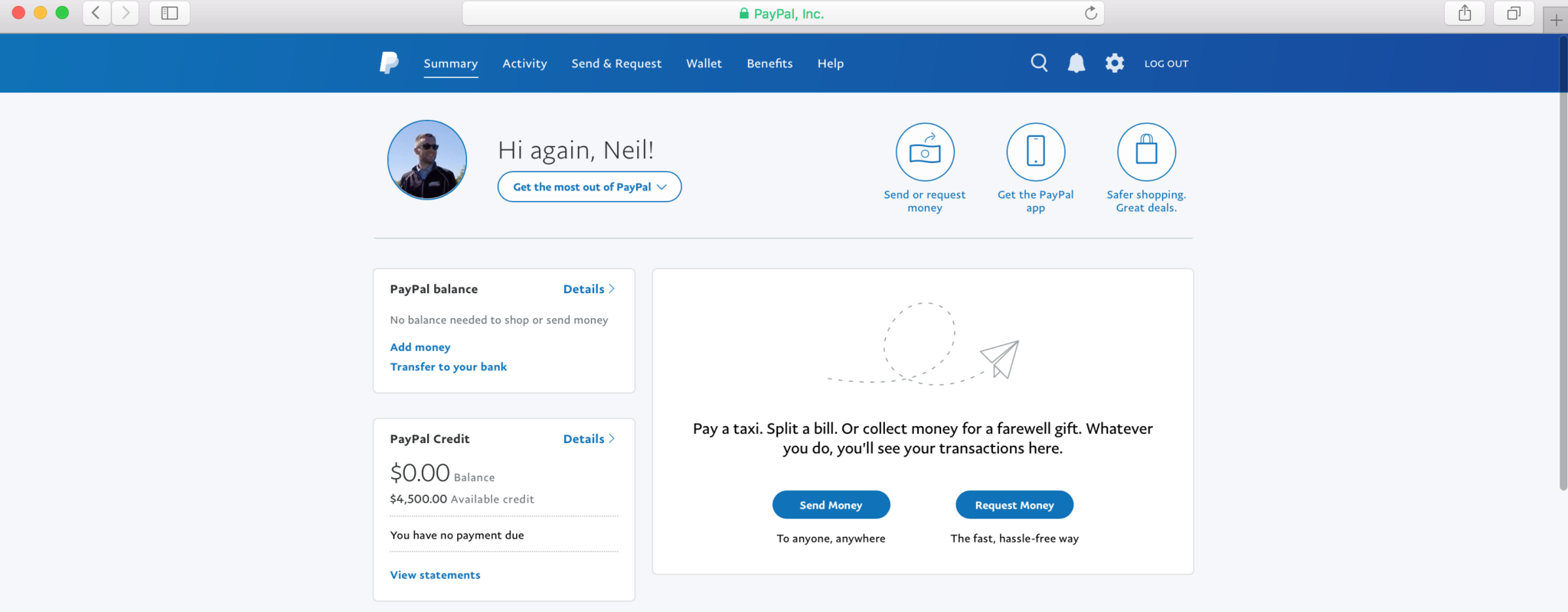The width and height of the screenshot is (1568, 612).
Task: Reload the page in address bar
Action: point(1091,13)
